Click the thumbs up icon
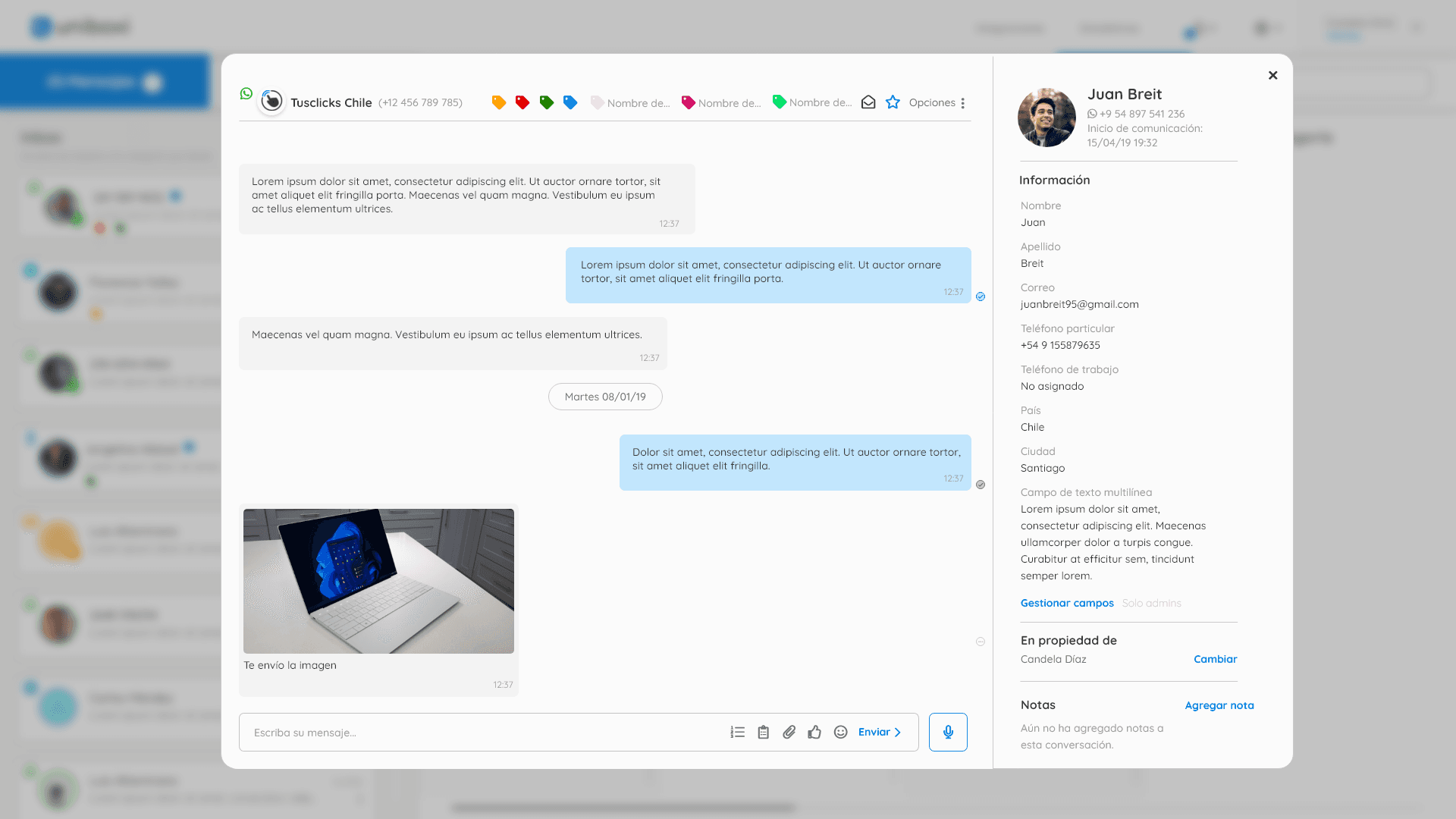This screenshot has height=819, width=1456. click(814, 732)
